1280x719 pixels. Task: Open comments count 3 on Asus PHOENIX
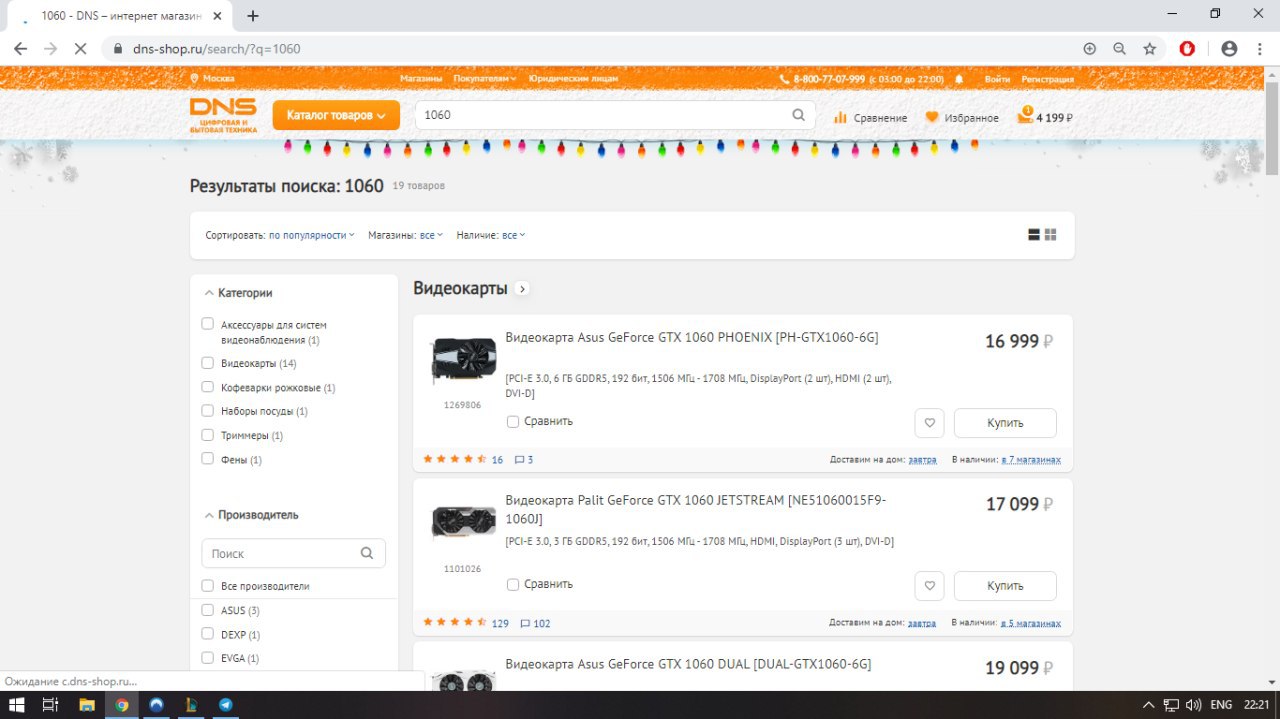524,460
